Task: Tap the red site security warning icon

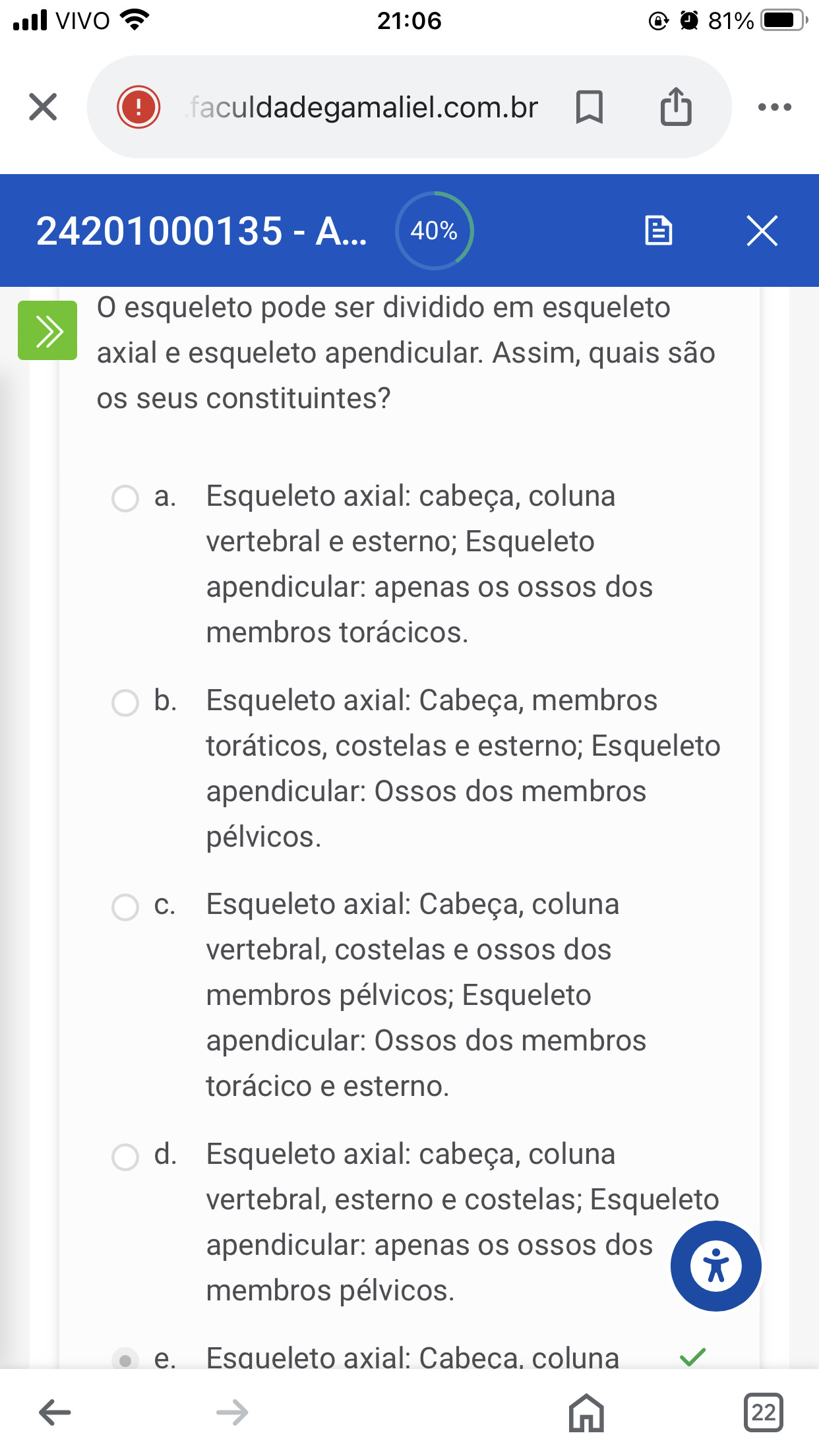Action: pyautogui.click(x=138, y=107)
